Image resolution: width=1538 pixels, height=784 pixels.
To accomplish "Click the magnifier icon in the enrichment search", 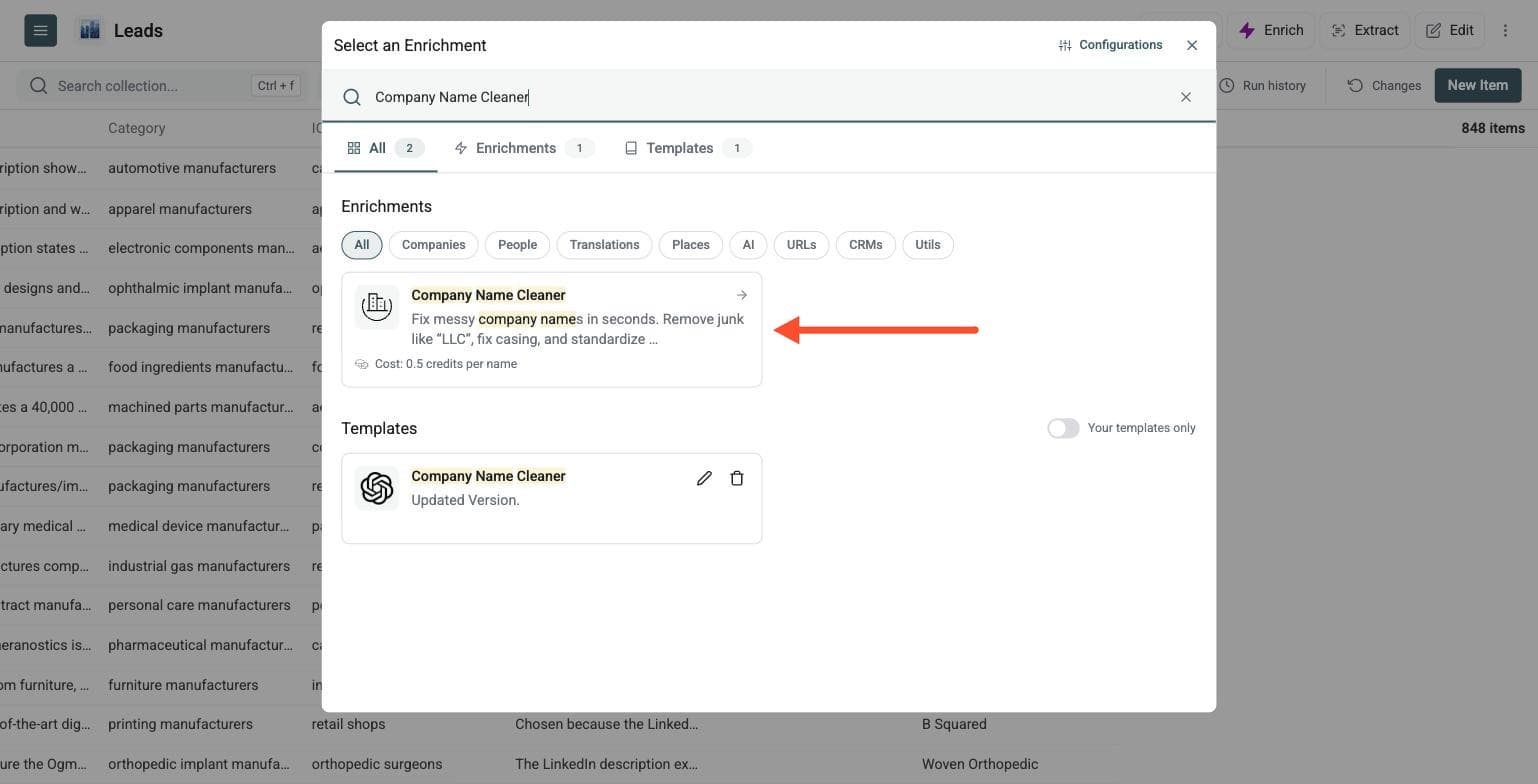I will 351,97.
